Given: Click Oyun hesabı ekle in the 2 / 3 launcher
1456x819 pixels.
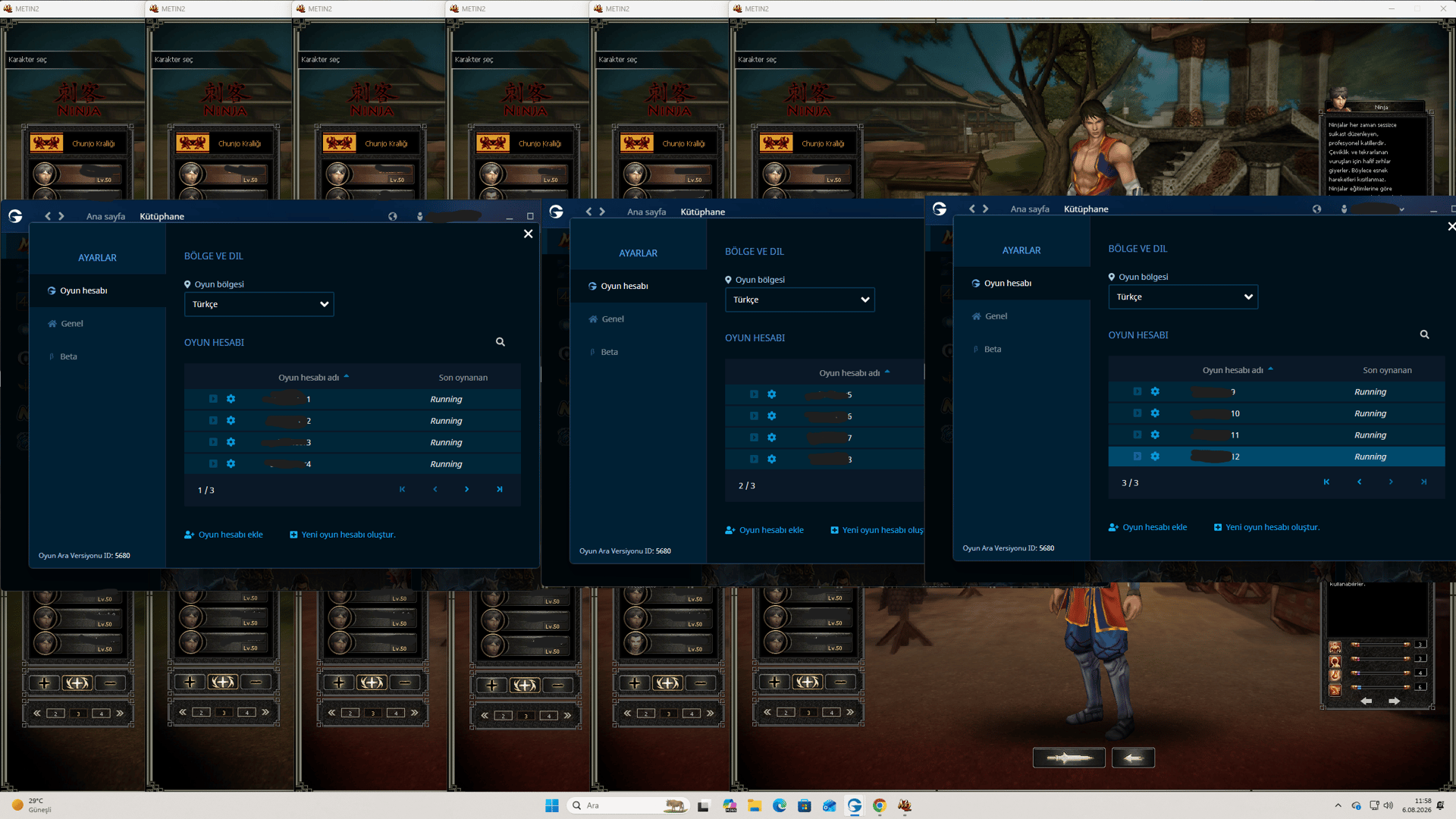Looking at the screenshot, I should tap(764, 530).
